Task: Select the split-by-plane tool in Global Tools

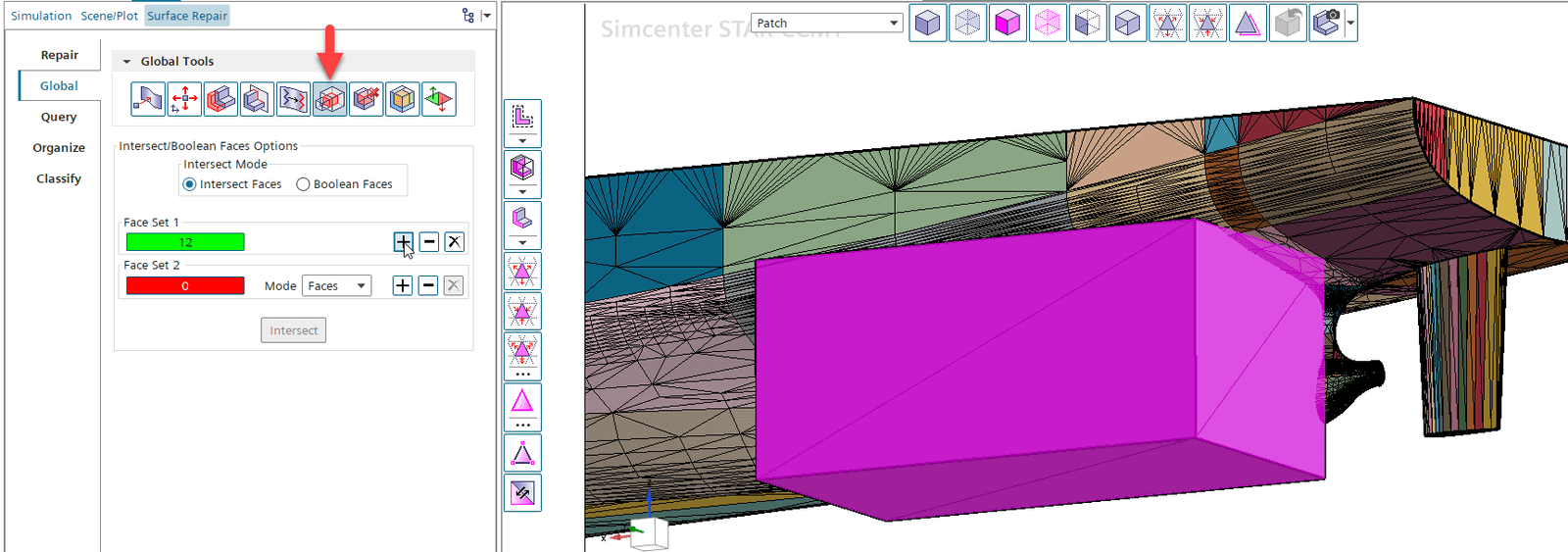Action: pyautogui.click(x=257, y=99)
